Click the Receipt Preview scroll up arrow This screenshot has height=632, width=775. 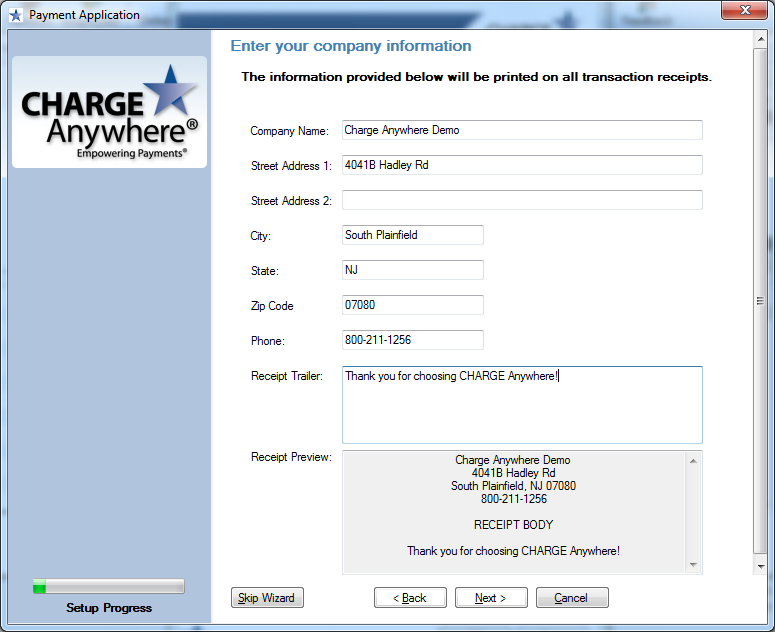tap(694, 461)
